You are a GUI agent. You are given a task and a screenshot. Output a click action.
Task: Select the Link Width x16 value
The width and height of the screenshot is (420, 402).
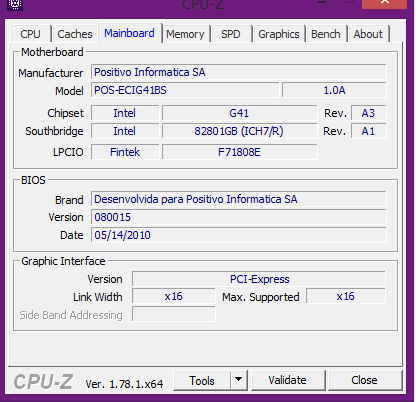[x=174, y=296]
